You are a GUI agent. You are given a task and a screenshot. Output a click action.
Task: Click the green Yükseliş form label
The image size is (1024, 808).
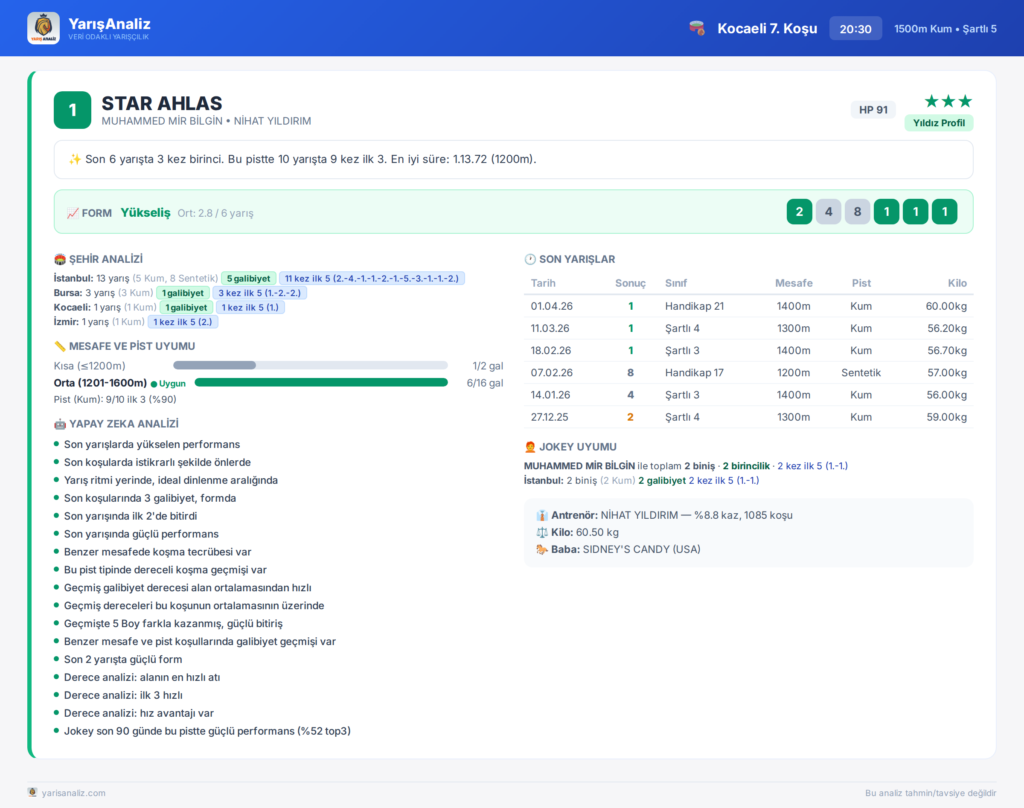145,212
